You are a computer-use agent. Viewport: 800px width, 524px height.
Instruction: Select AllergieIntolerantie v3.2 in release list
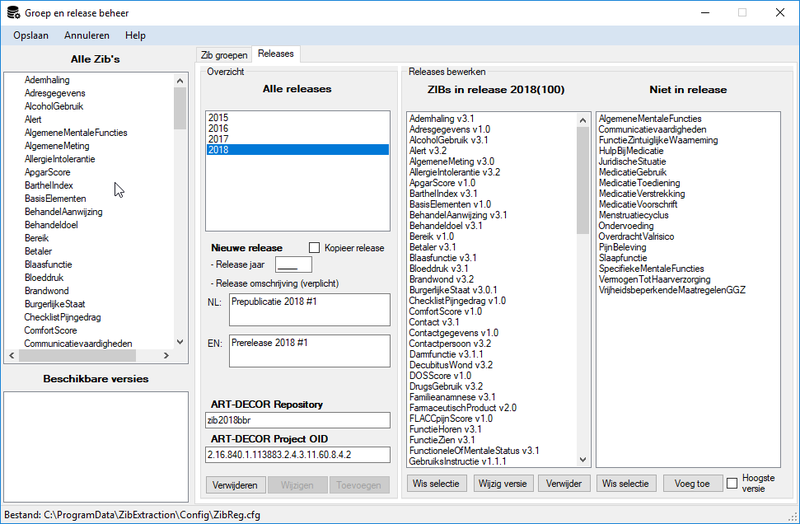coord(455,172)
